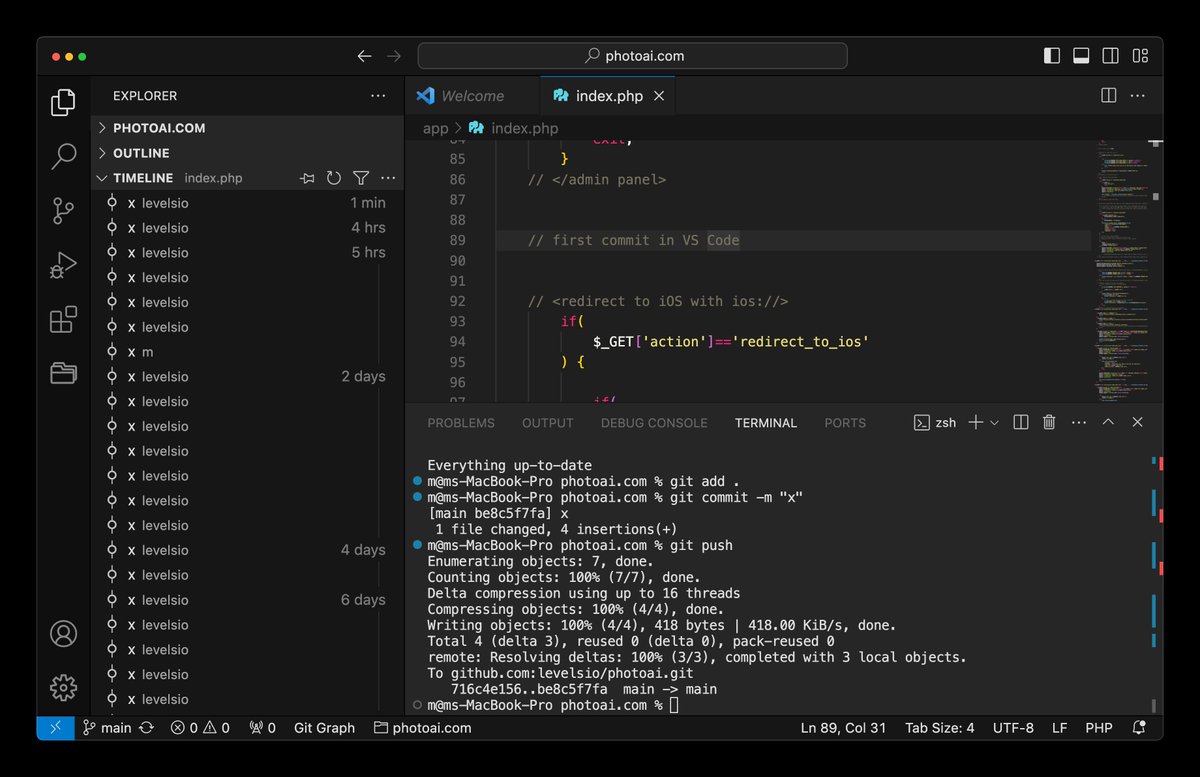Click main branch in status bar
This screenshot has height=777, width=1200.
click(107, 728)
